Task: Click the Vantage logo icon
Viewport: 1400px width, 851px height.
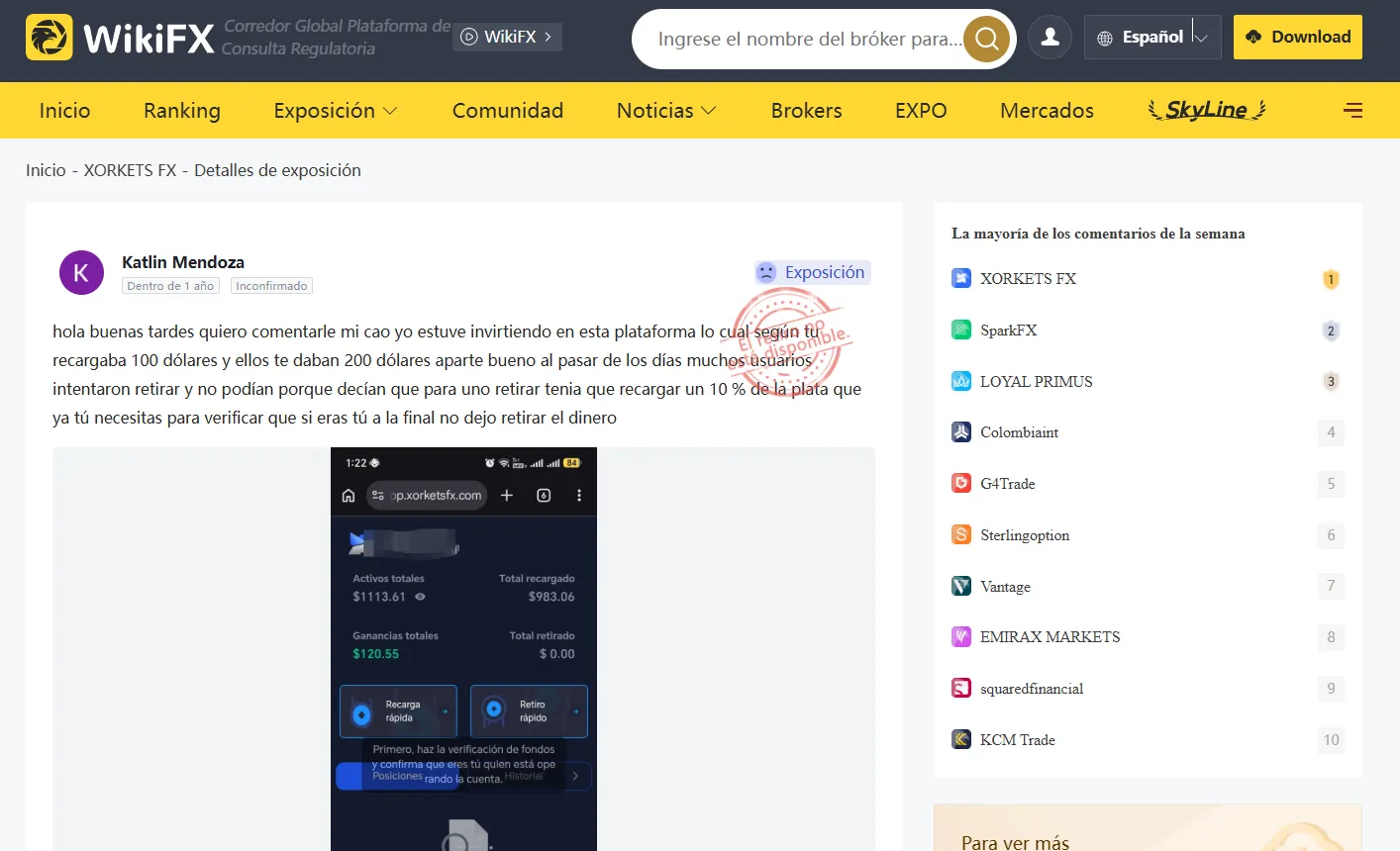Action: point(961,586)
